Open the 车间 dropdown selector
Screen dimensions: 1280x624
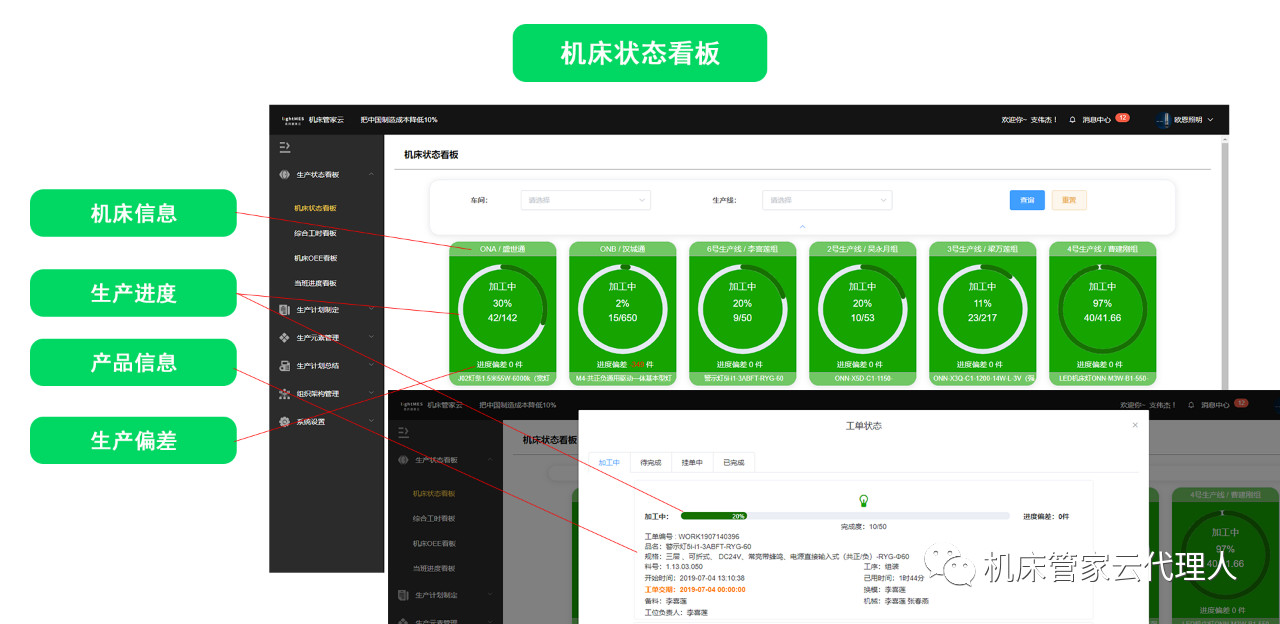coord(585,200)
